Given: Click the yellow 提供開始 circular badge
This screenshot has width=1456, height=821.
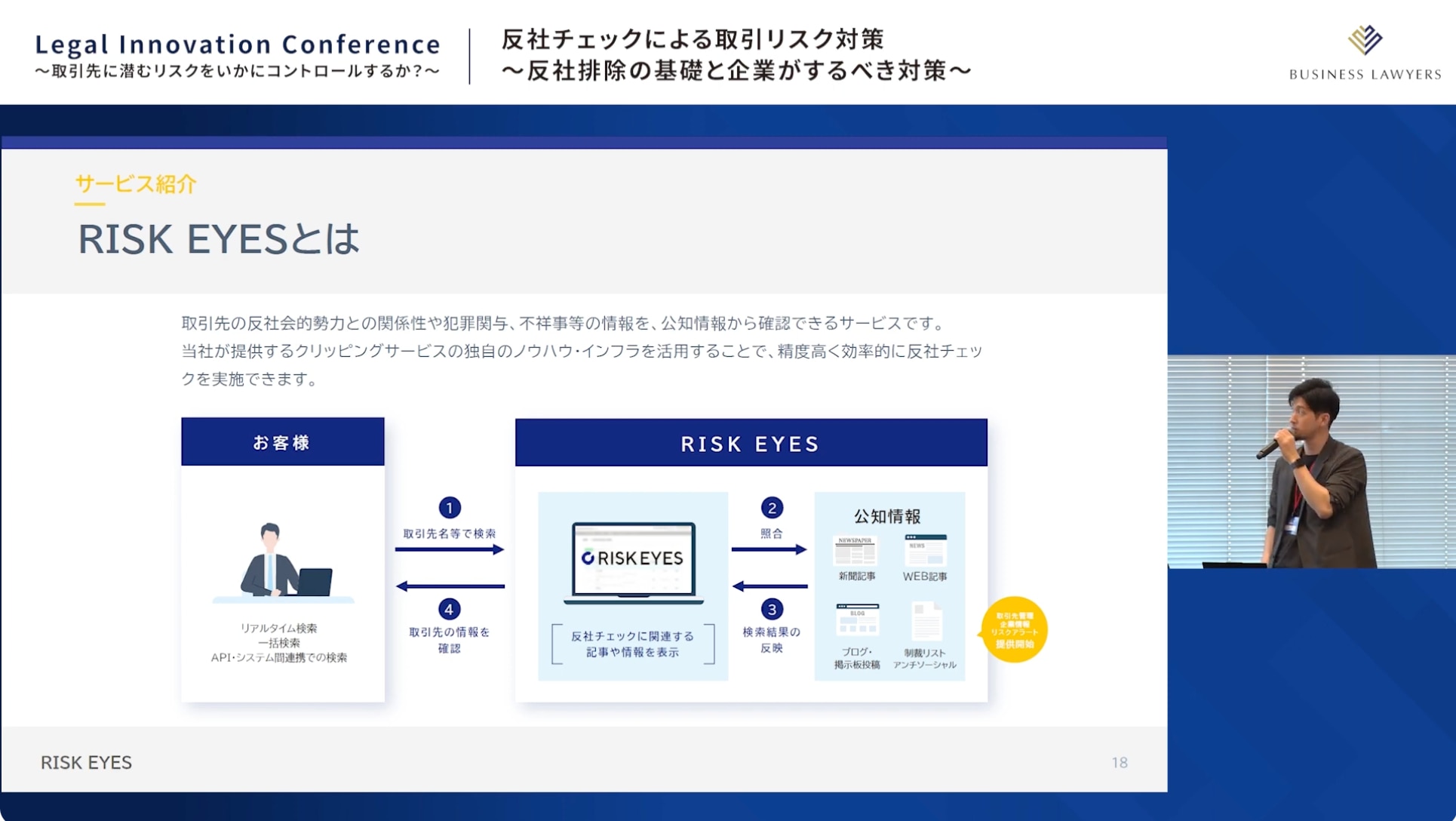Looking at the screenshot, I should coord(1014,630).
